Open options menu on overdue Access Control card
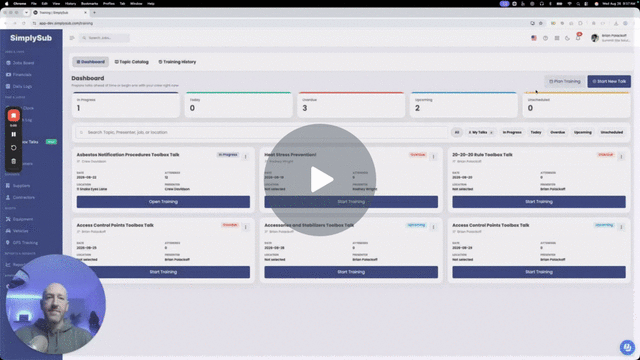 [246, 227]
